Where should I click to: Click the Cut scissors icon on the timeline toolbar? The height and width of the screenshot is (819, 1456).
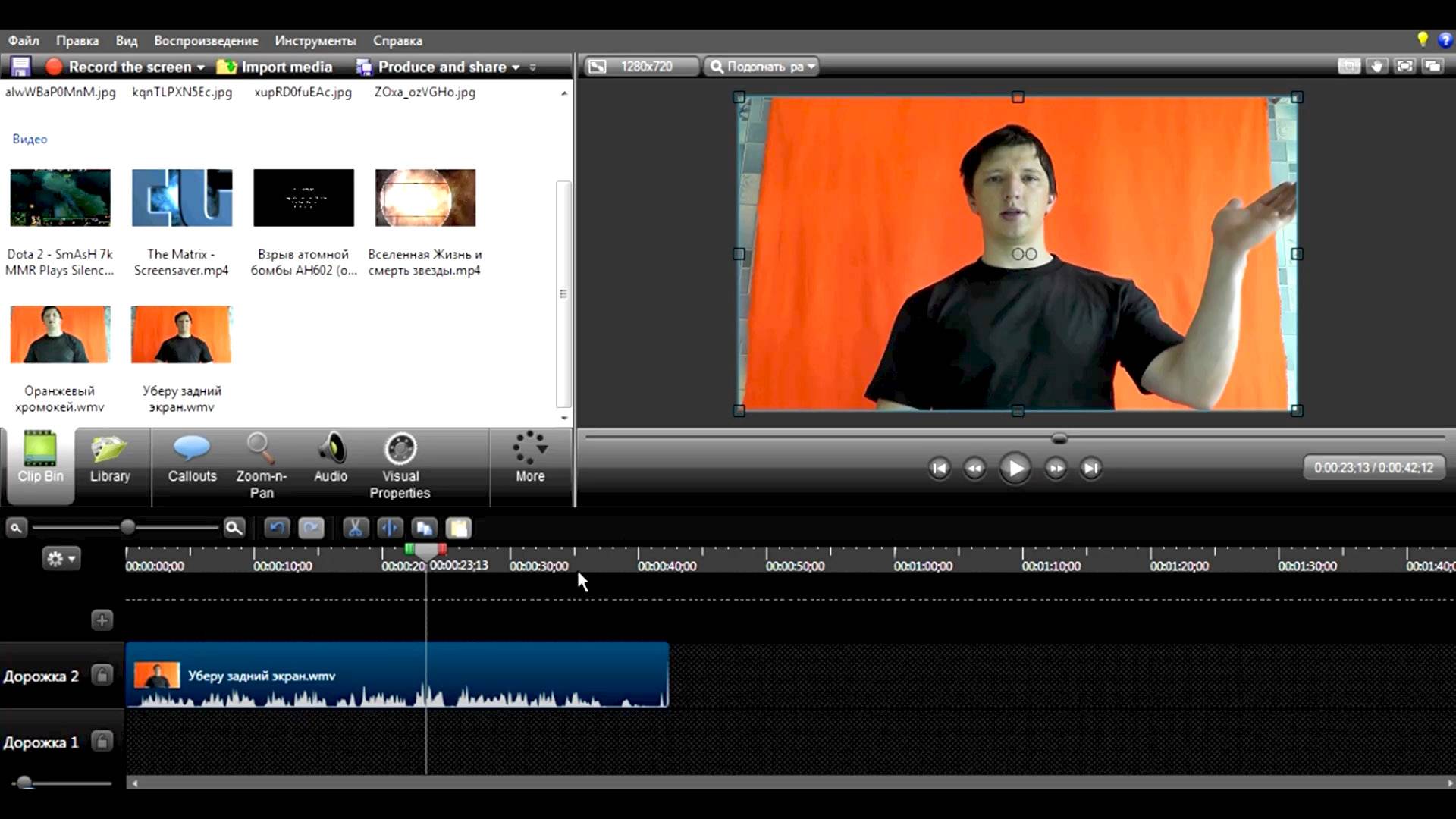(x=354, y=528)
